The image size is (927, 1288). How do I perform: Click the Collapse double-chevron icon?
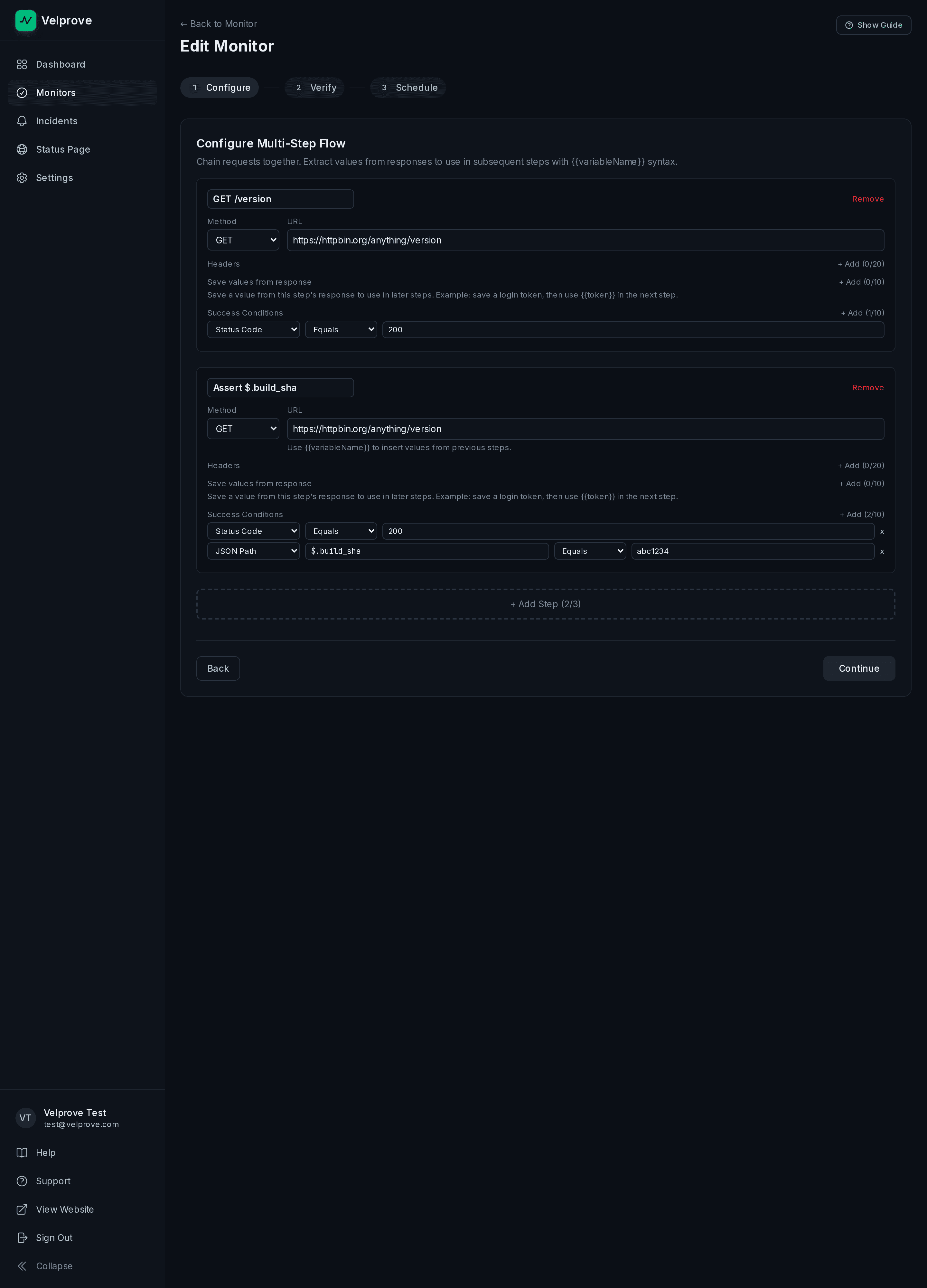pos(22,1266)
